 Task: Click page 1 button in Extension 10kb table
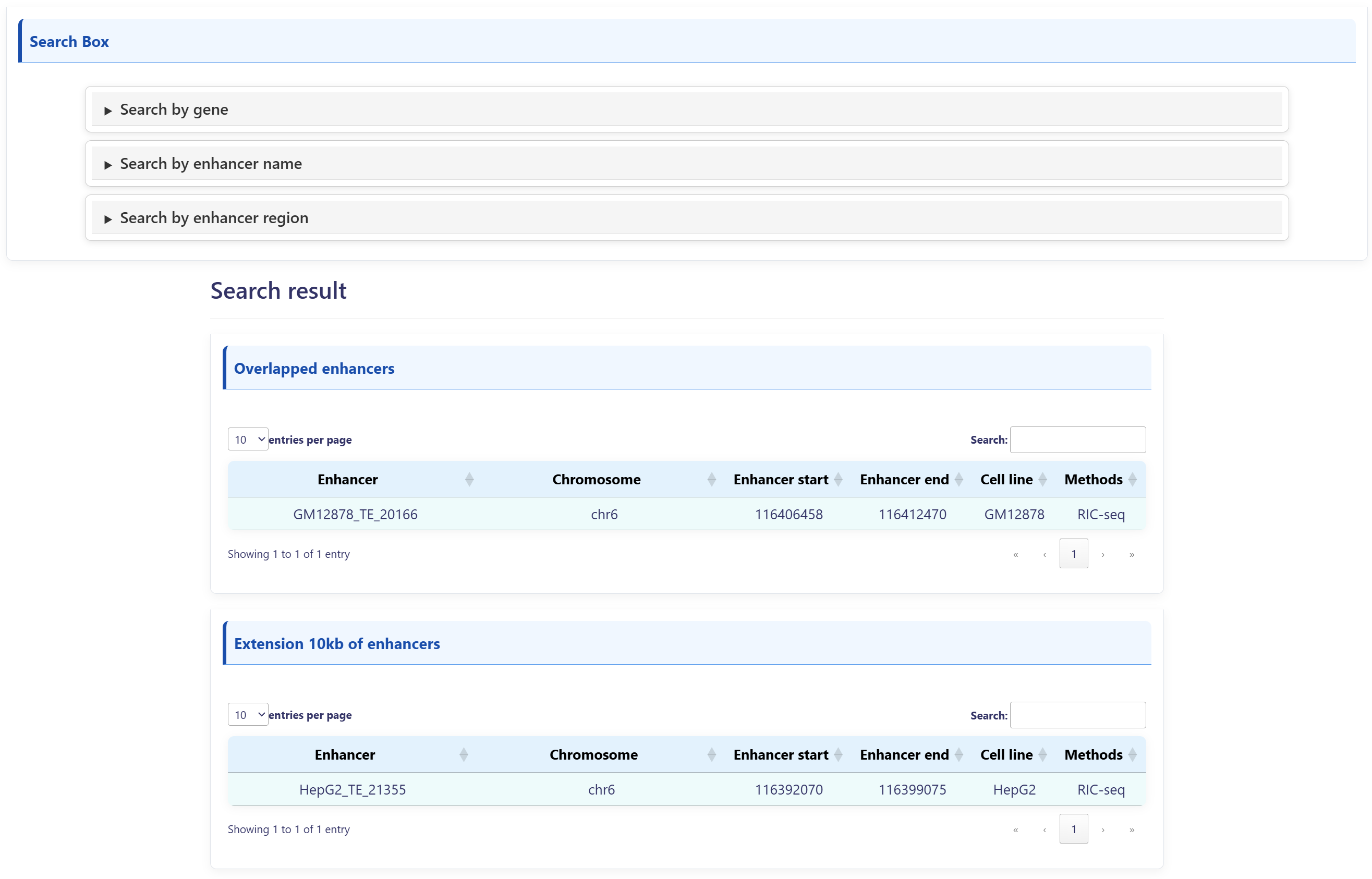point(1073,829)
